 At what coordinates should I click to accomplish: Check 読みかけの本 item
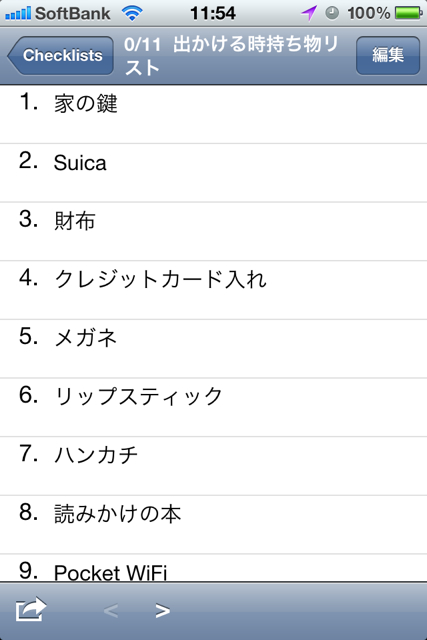pos(214,525)
